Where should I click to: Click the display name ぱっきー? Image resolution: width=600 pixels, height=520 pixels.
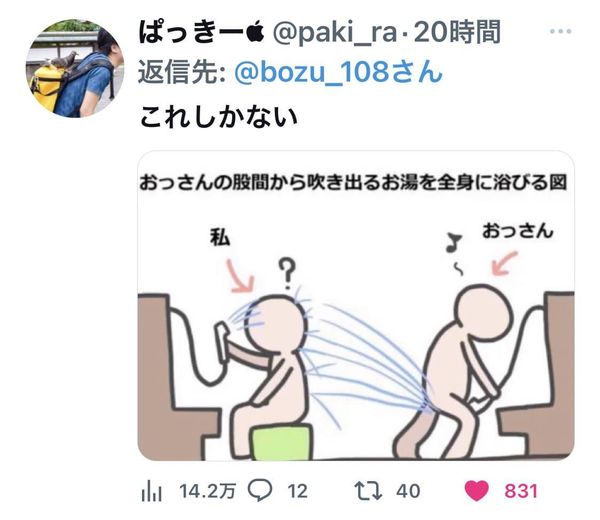(191, 32)
